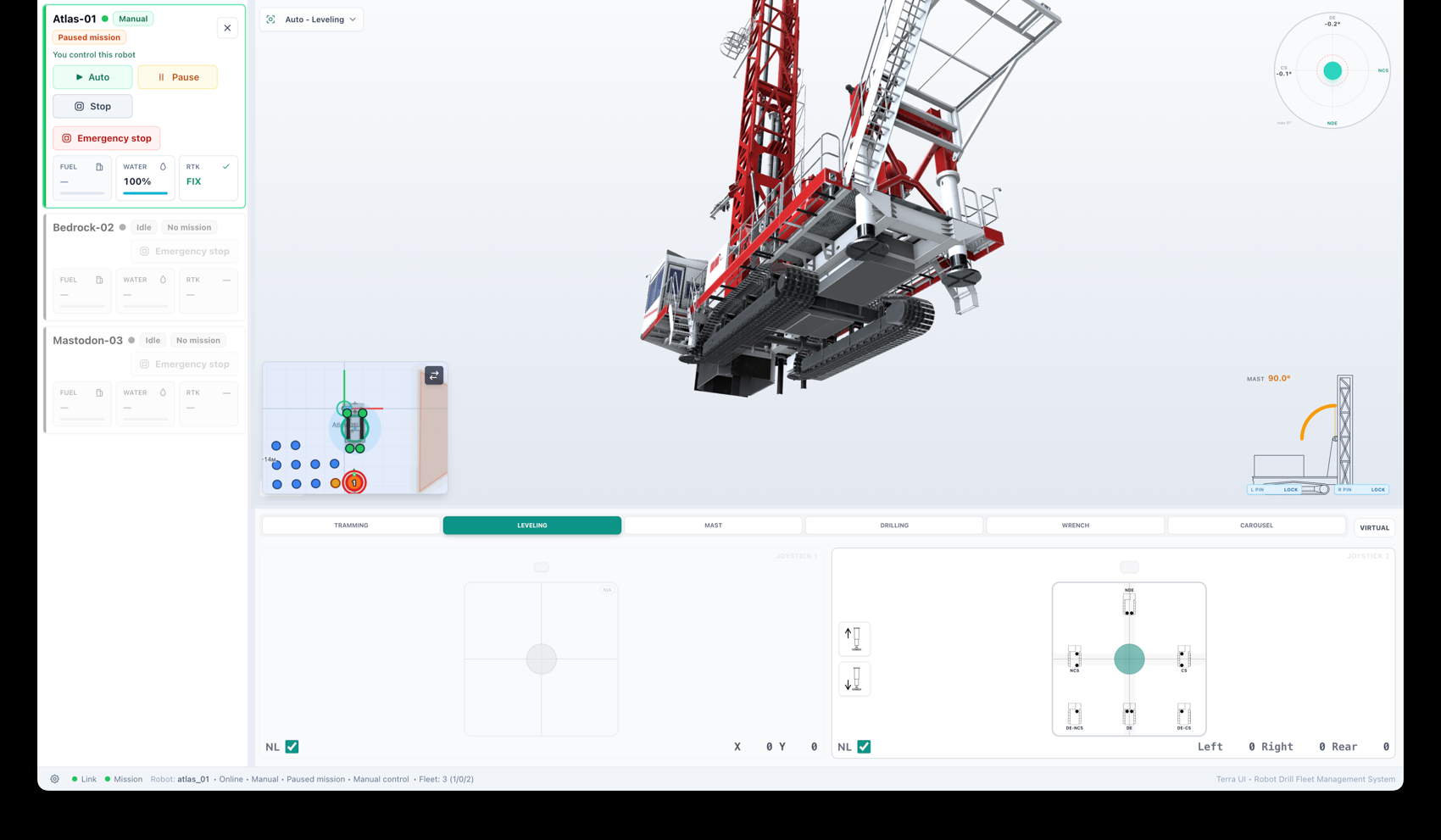Click the Mission status indicator
This screenshot has height=840, width=1441.
pyautogui.click(x=124, y=779)
